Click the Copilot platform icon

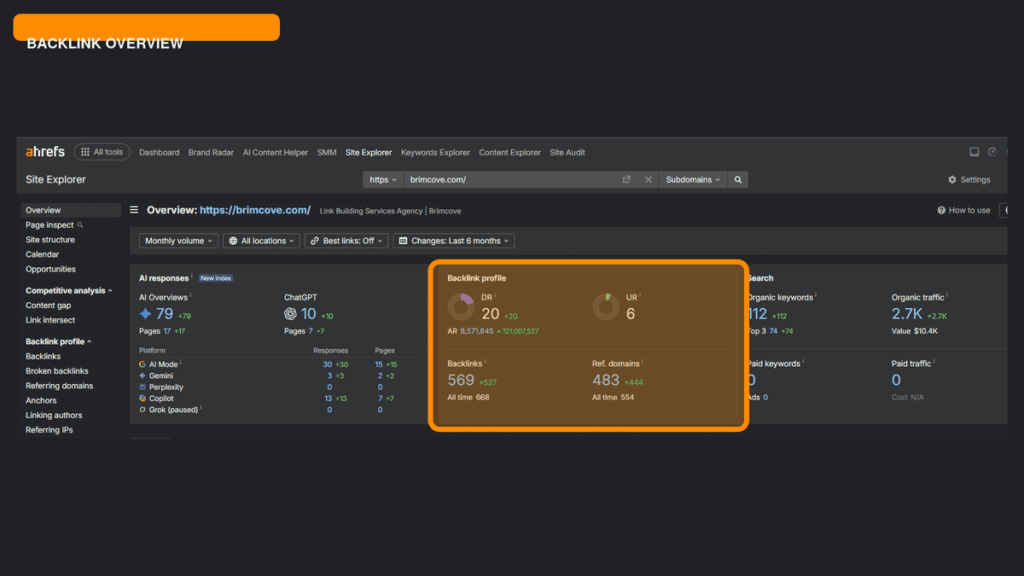[142, 398]
